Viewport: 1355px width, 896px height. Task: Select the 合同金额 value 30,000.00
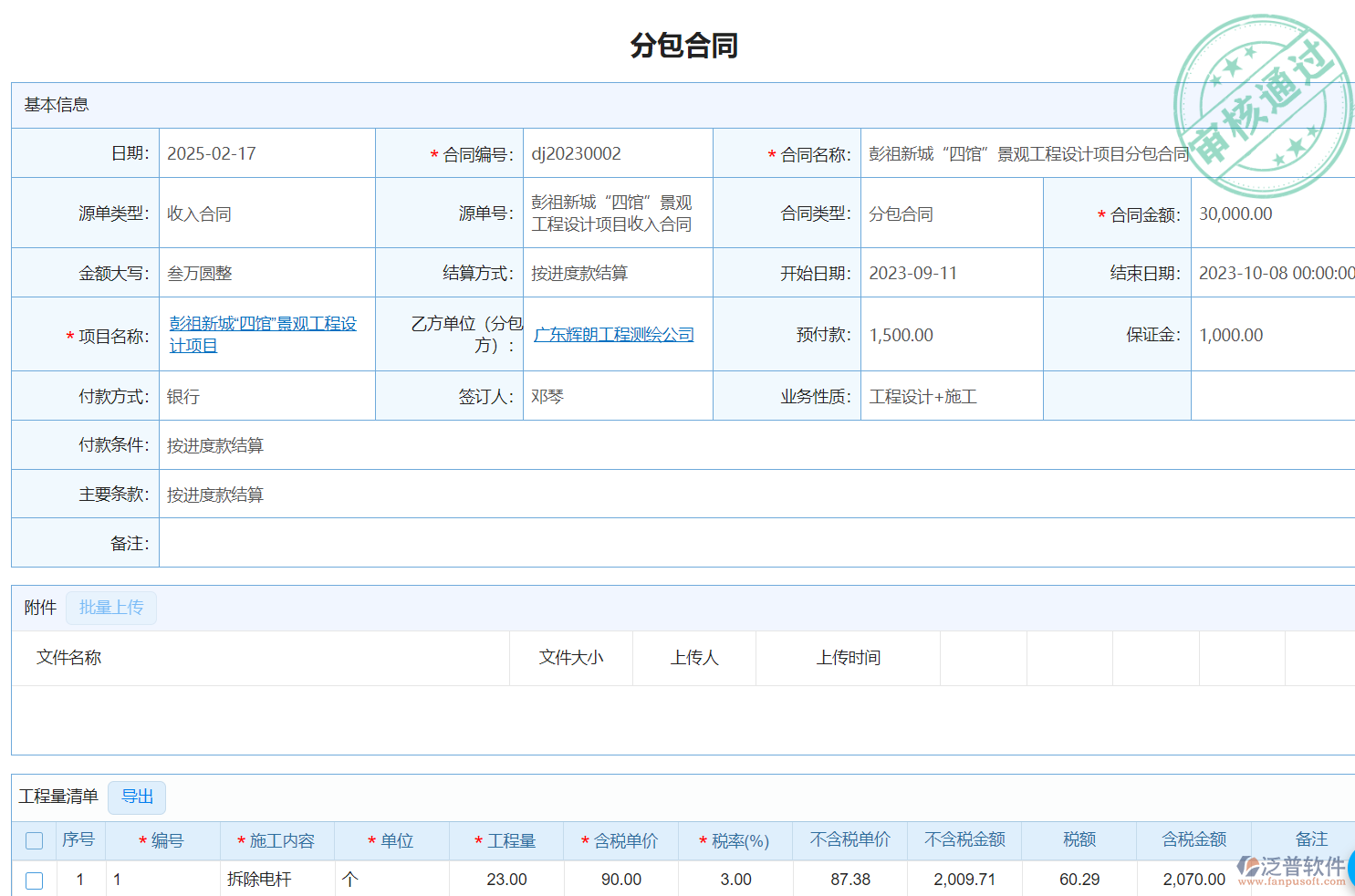[1235, 214]
